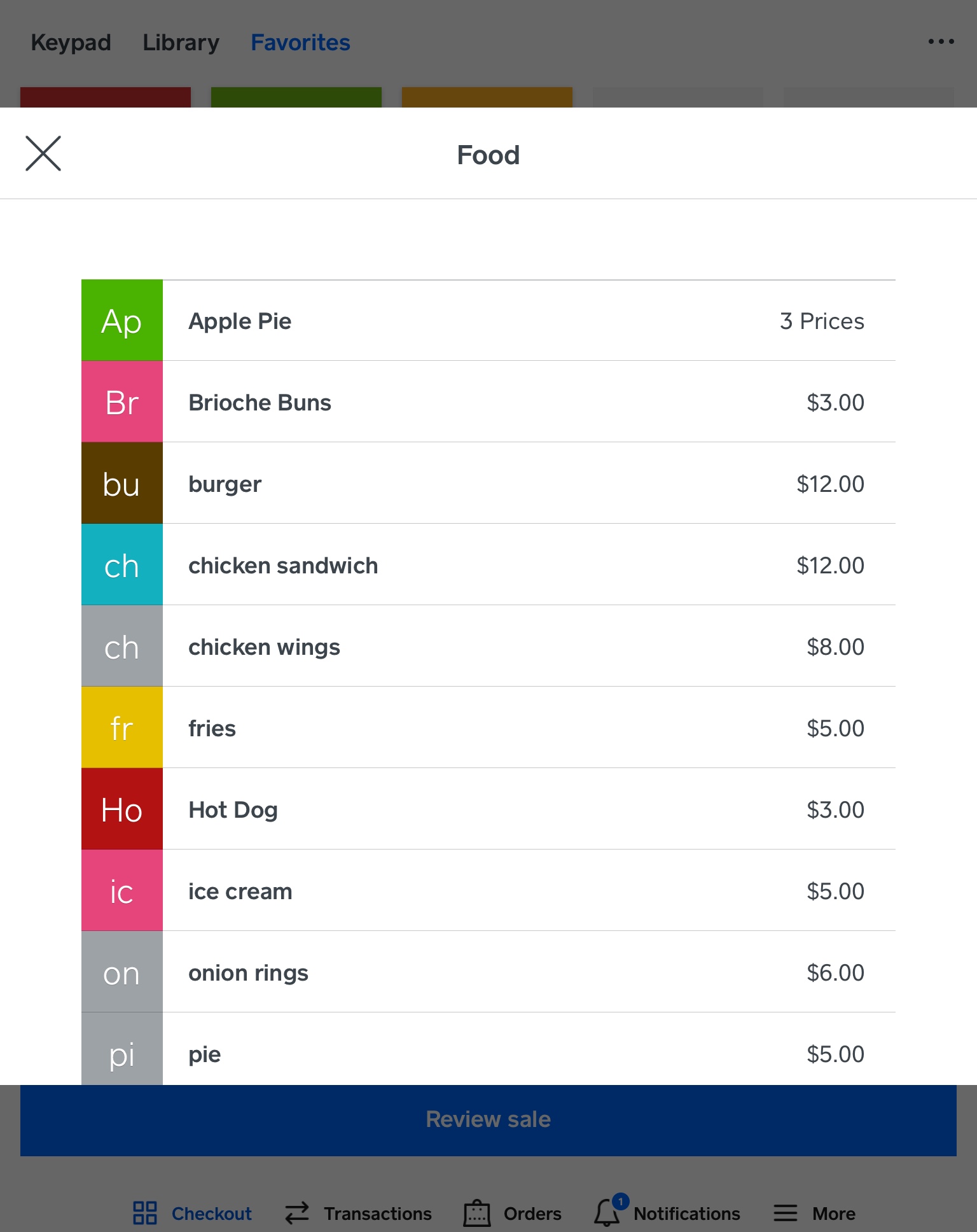The width and height of the screenshot is (977, 1232).
Task: Select the Favorites tab
Action: pos(300,43)
